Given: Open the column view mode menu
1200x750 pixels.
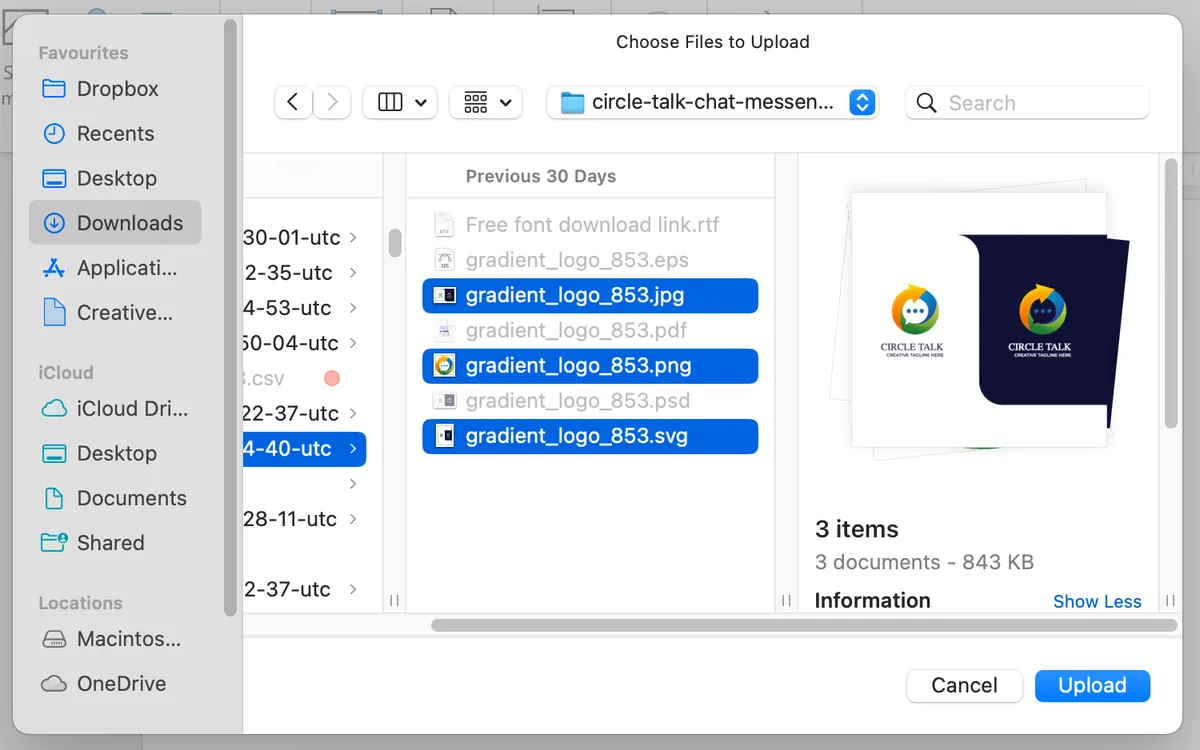Looking at the screenshot, I should (x=400, y=102).
